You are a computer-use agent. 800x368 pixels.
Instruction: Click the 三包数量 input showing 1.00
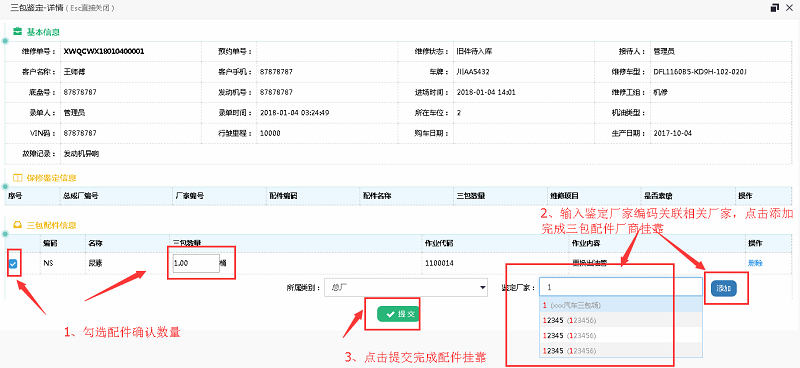196,263
